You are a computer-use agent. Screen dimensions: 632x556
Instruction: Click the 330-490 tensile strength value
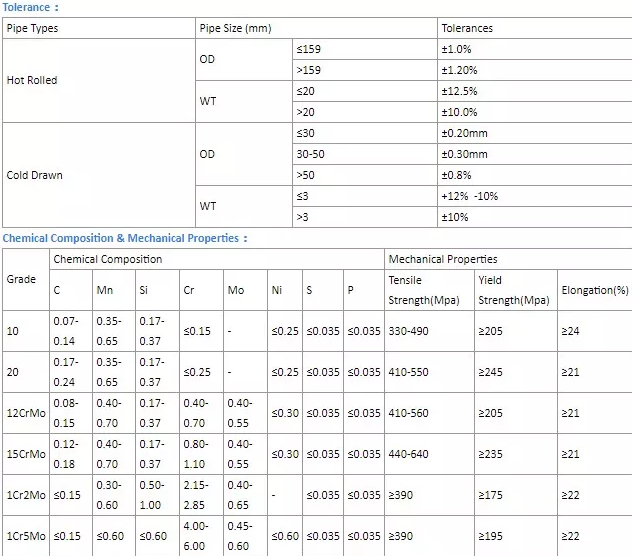pyautogui.click(x=408, y=331)
